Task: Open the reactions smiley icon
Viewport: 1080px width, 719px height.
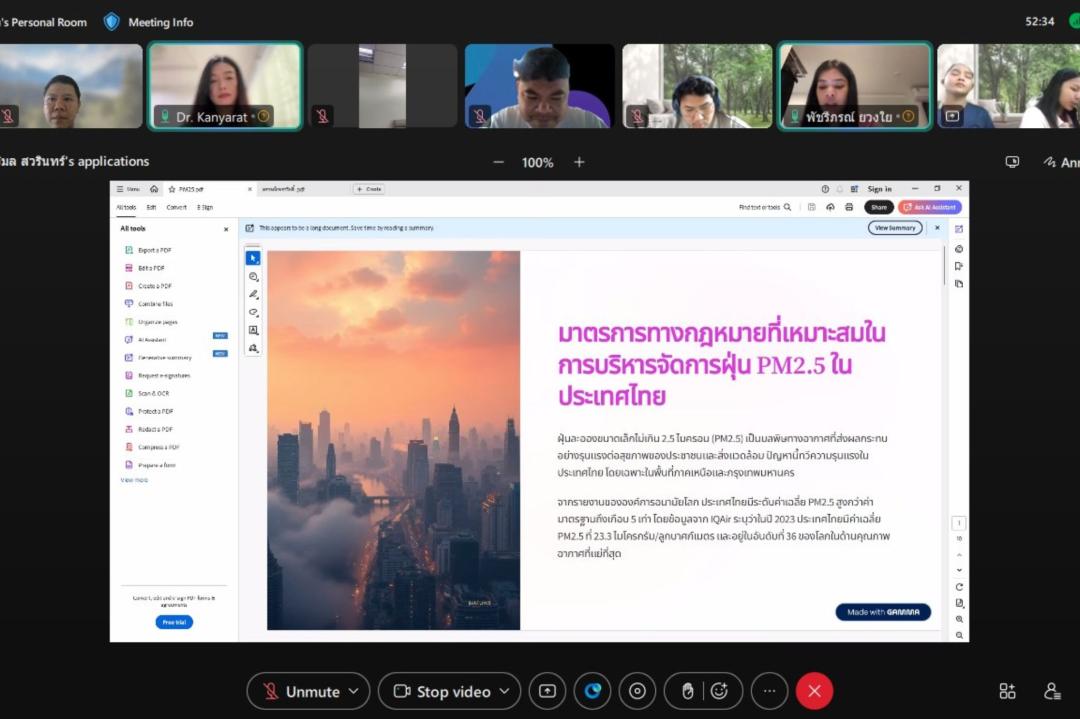Action: pyautogui.click(x=719, y=691)
